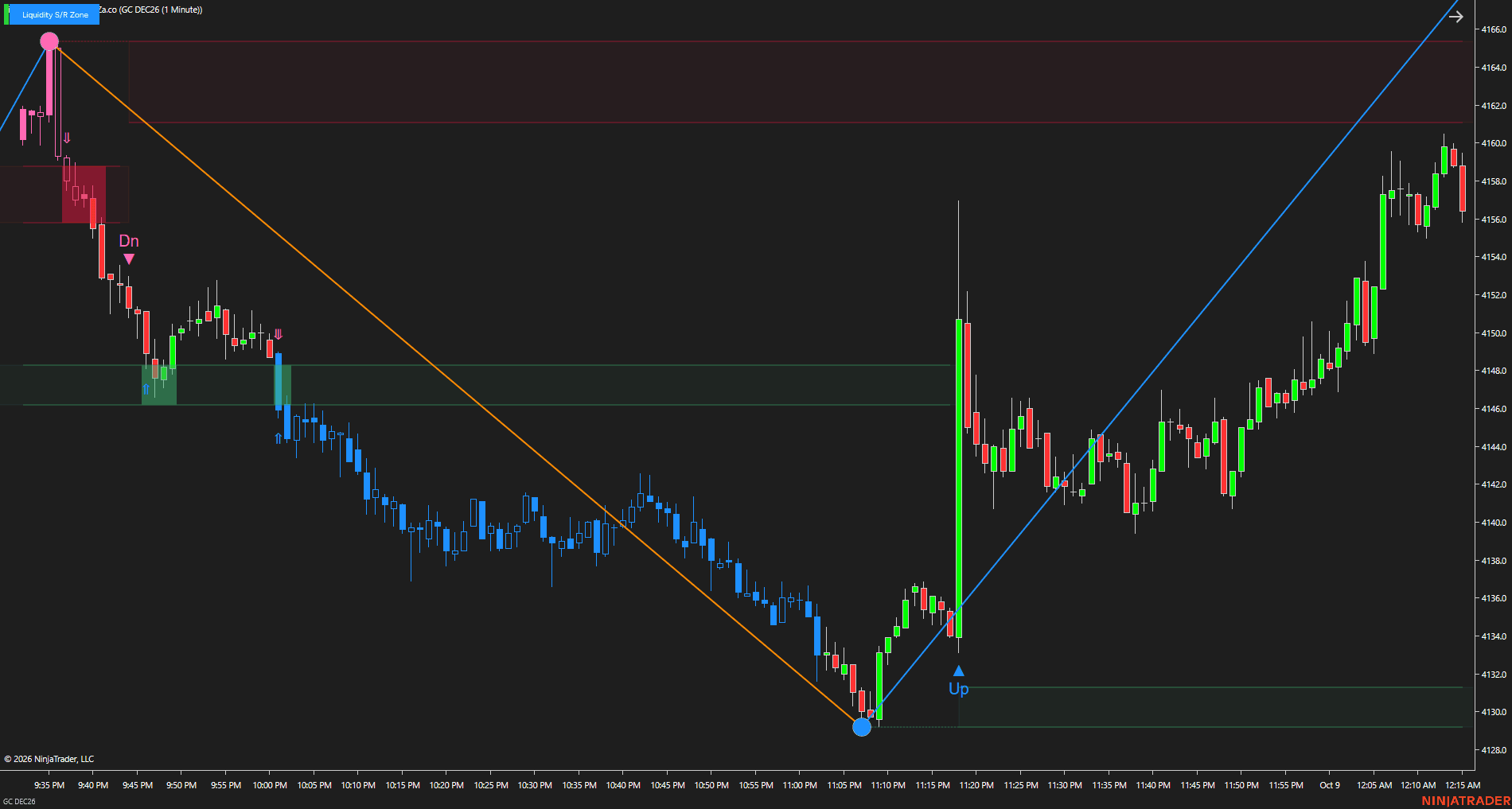
Task: Click the 4166.0 price axis label
Action: point(1493,29)
